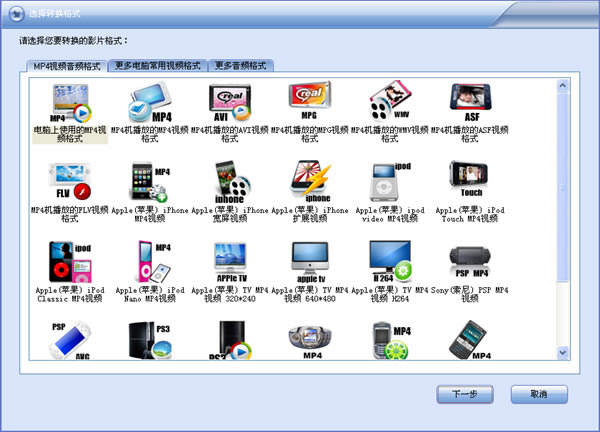
Task: Select iPod Classic MP4 video format
Action: (70, 260)
